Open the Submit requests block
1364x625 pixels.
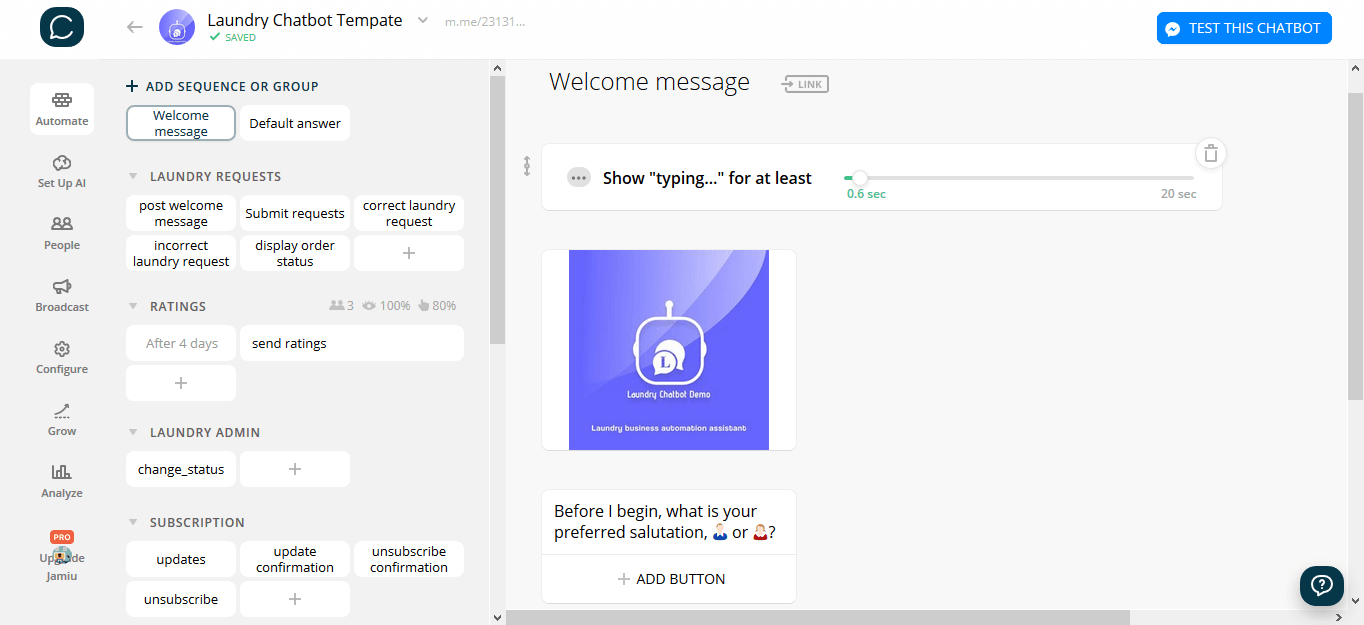click(x=295, y=213)
